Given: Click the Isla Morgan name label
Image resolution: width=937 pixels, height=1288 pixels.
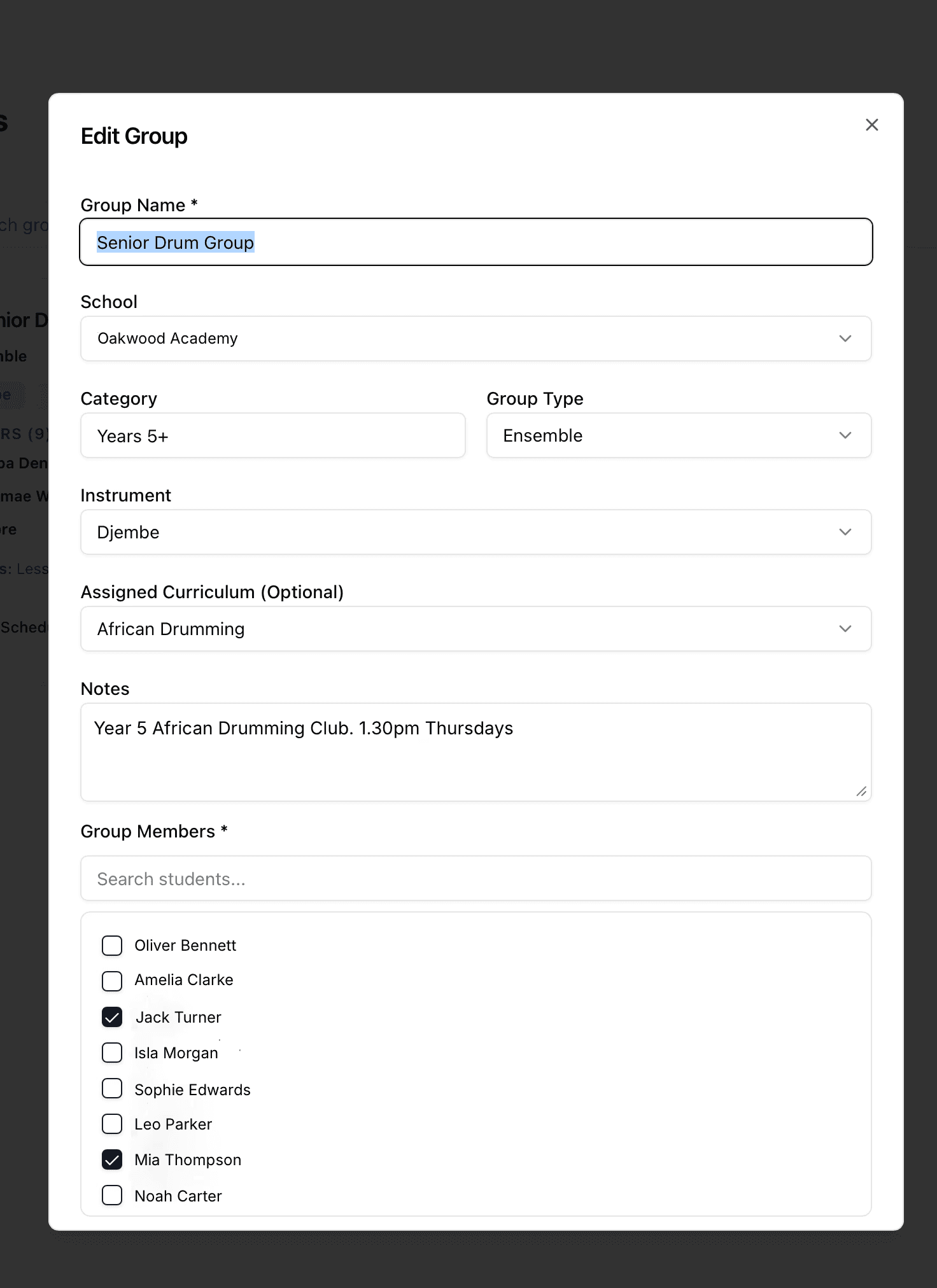Looking at the screenshot, I should (x=176, y=1053).
